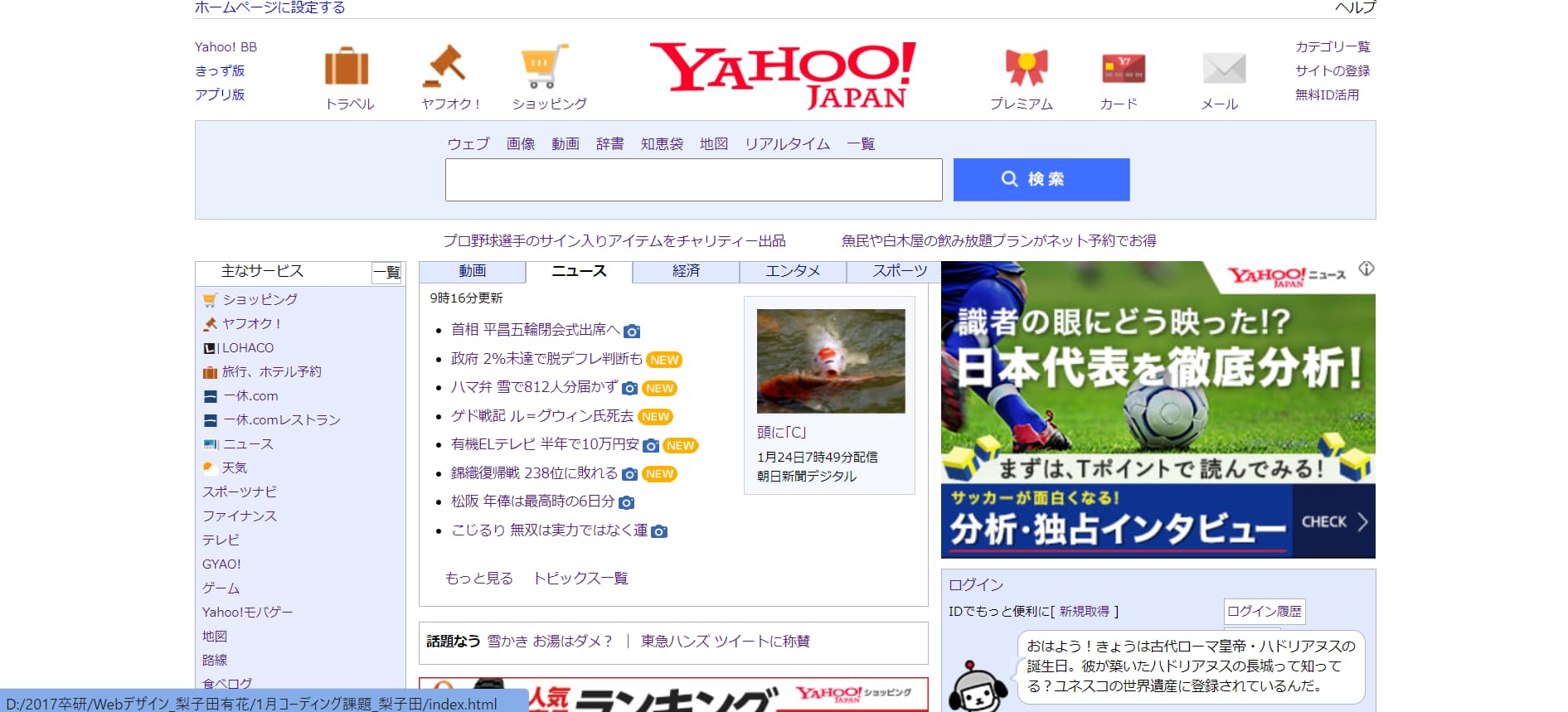The width and height of the screenshot is (1568, 712).
Task: Click the robot mascot icon in the login box
Action: (978, 686)
